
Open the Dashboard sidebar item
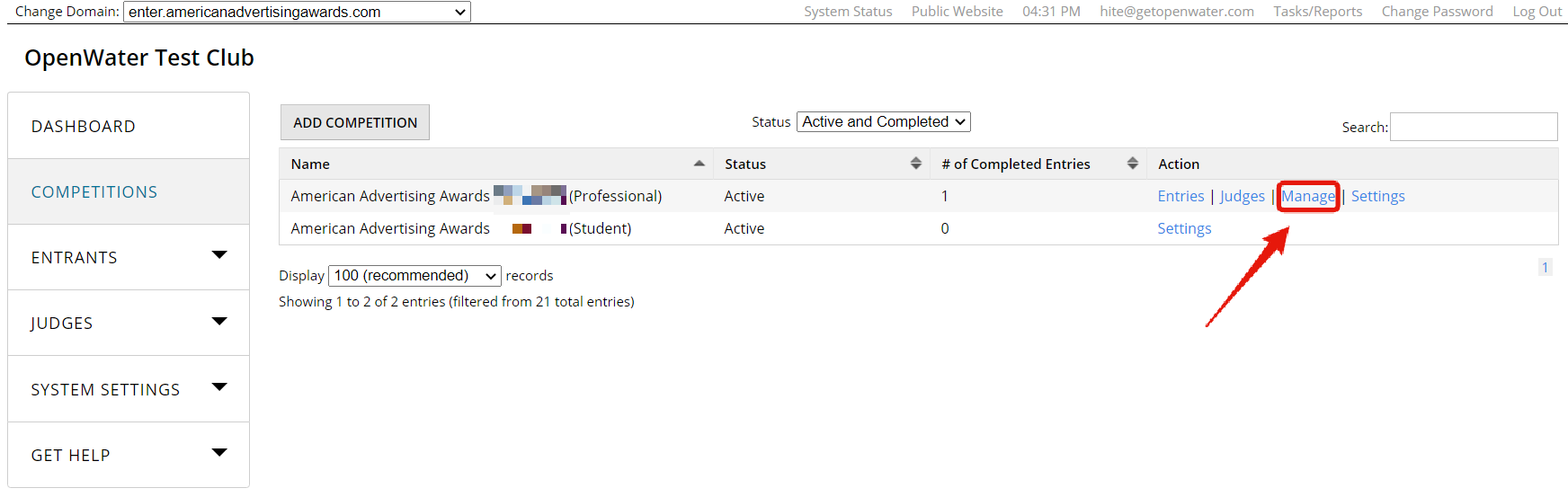[129, 126]
